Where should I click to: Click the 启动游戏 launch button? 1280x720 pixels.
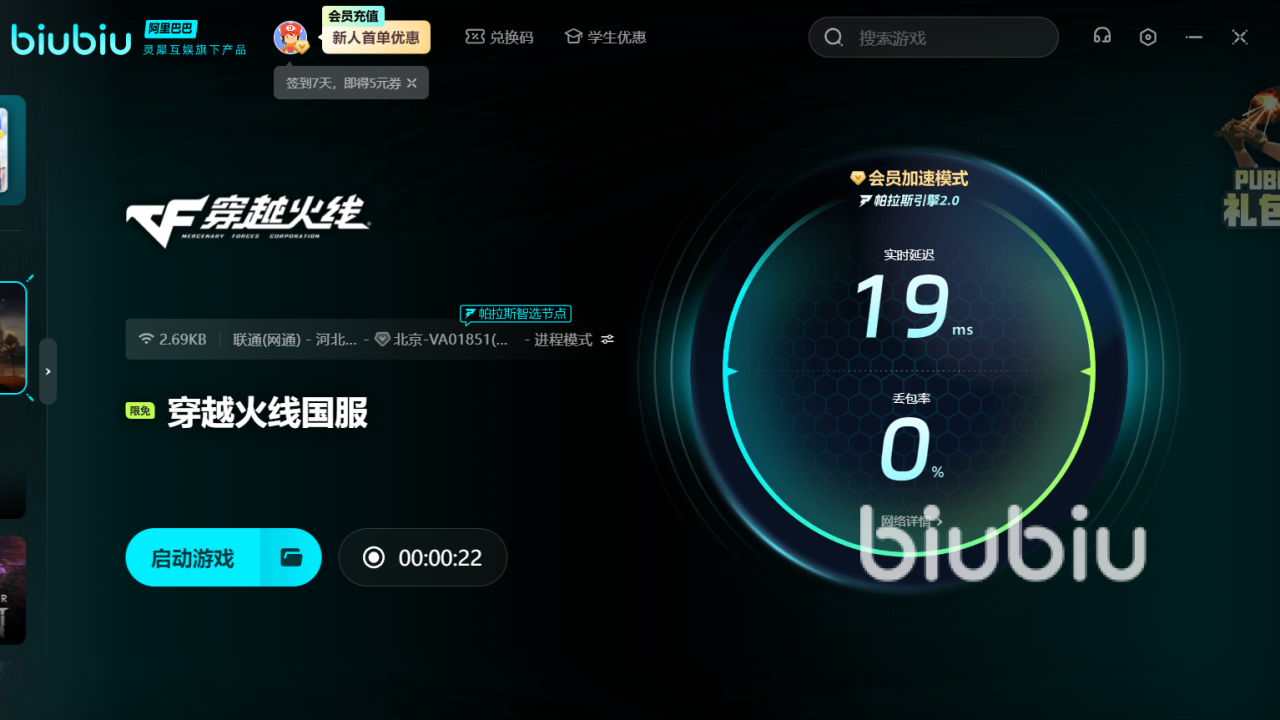pyautogui.click(x=193, y=557)
